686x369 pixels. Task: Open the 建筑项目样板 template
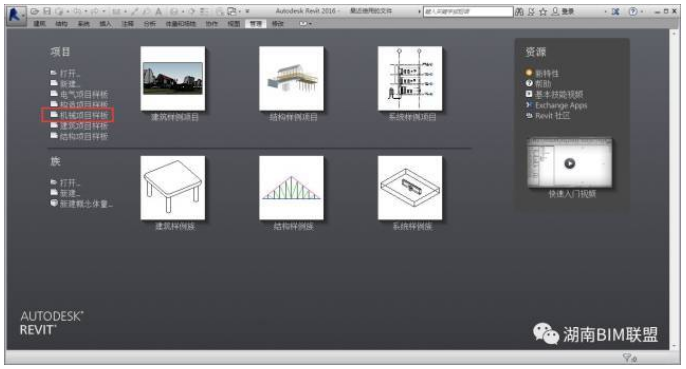pos(84,126)
